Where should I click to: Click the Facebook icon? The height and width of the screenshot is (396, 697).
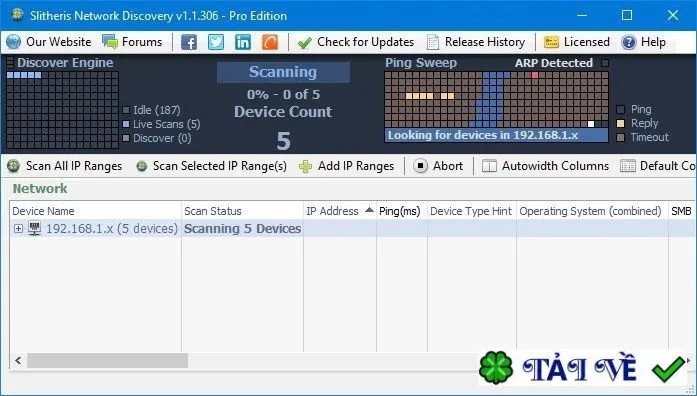click(x=189, y=43)
